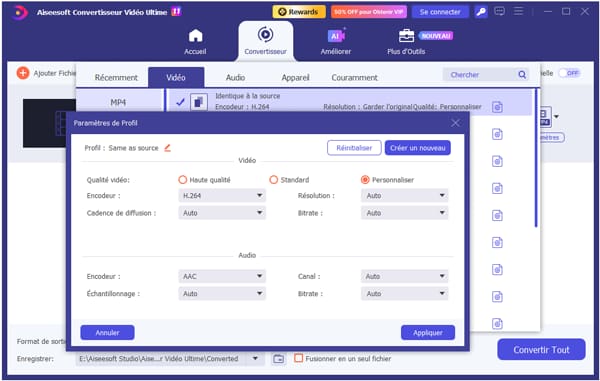The height and width of the screenshot is (381, 600).
Task: Switch to the Vidéo tab
Action: [x=176, y=78]
